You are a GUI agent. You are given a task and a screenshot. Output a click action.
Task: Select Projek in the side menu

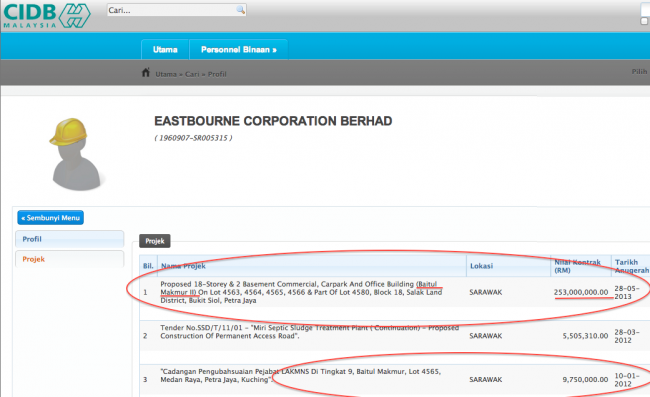[x=70, y=259]
